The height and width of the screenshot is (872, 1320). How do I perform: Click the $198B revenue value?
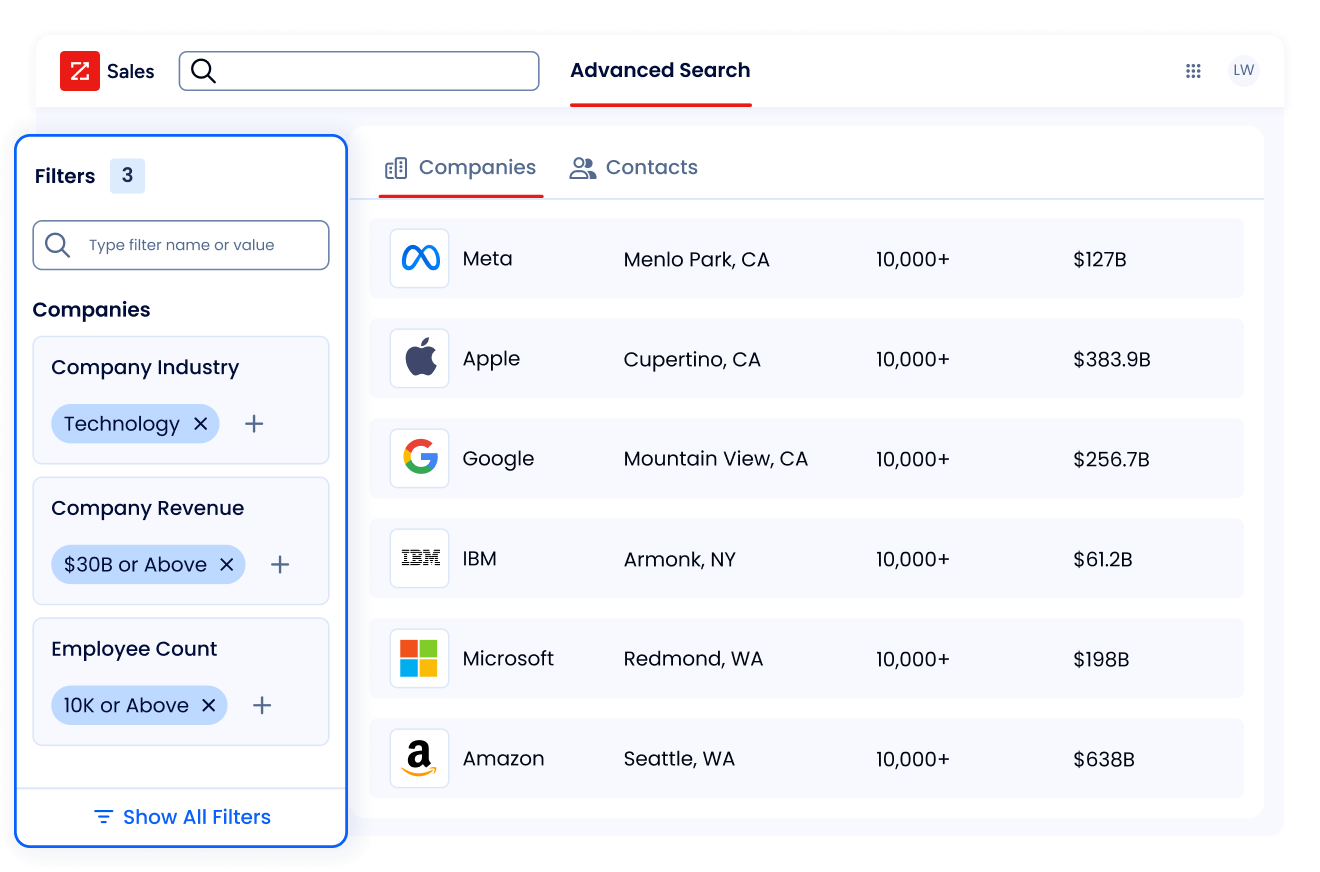(1101, 660)
